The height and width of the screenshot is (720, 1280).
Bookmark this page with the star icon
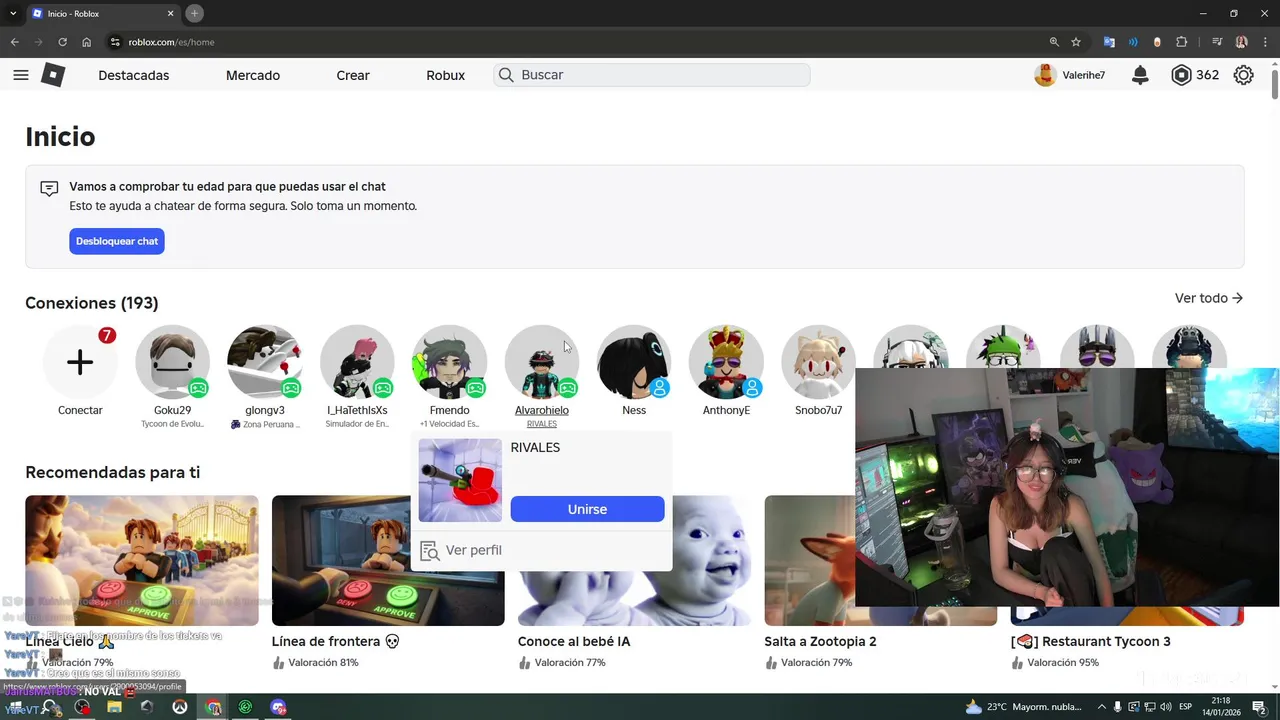coord(1076,42)
